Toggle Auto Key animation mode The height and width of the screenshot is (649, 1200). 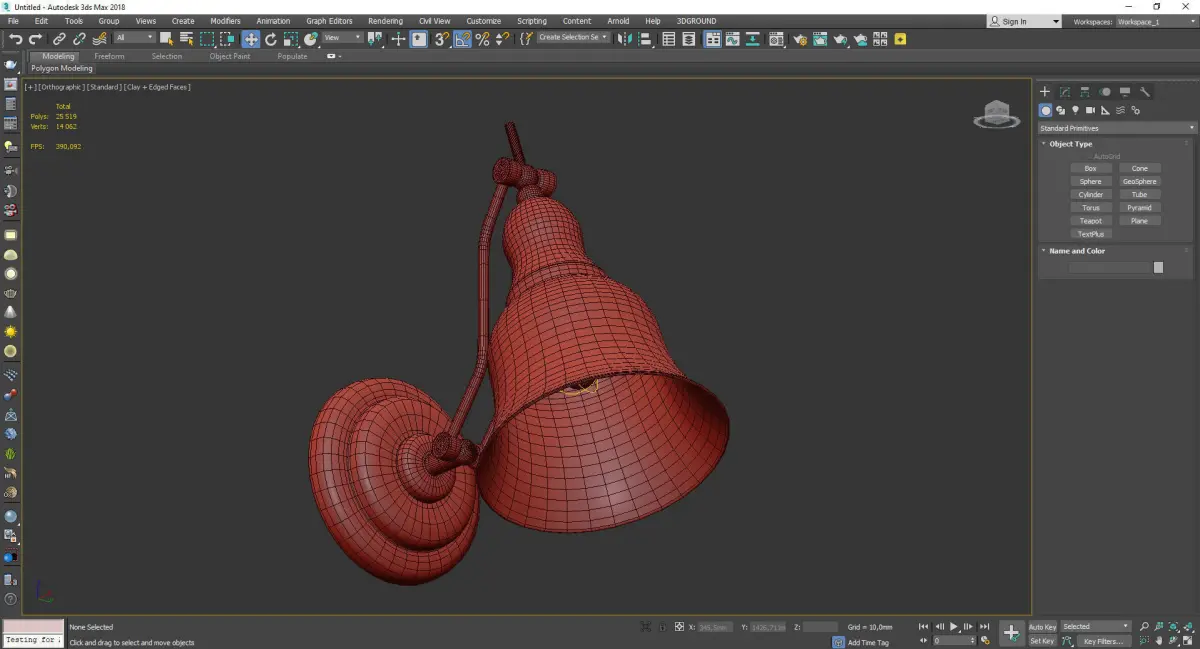[1042, 627]
